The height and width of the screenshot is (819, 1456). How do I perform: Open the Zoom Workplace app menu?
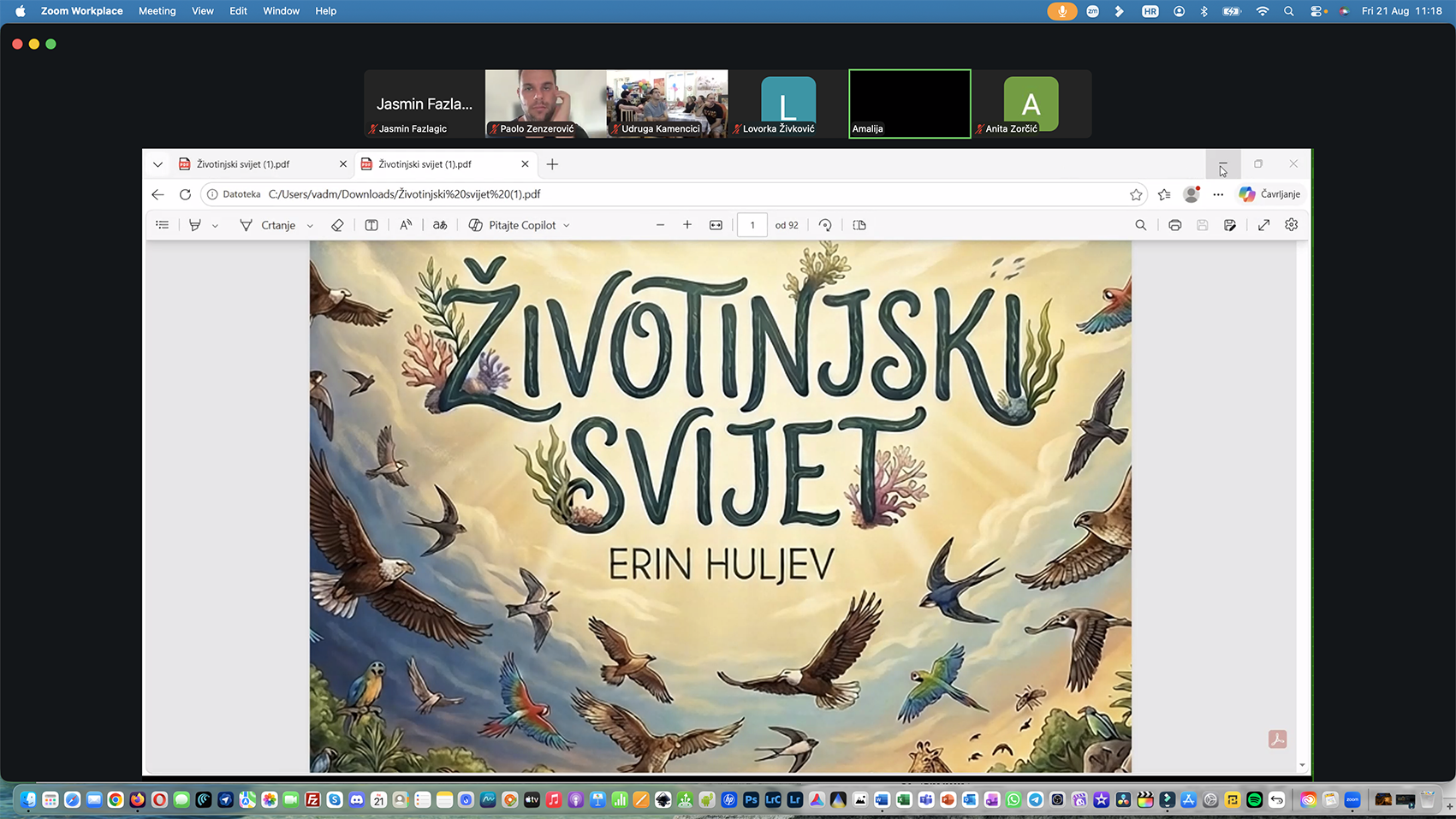82,11
